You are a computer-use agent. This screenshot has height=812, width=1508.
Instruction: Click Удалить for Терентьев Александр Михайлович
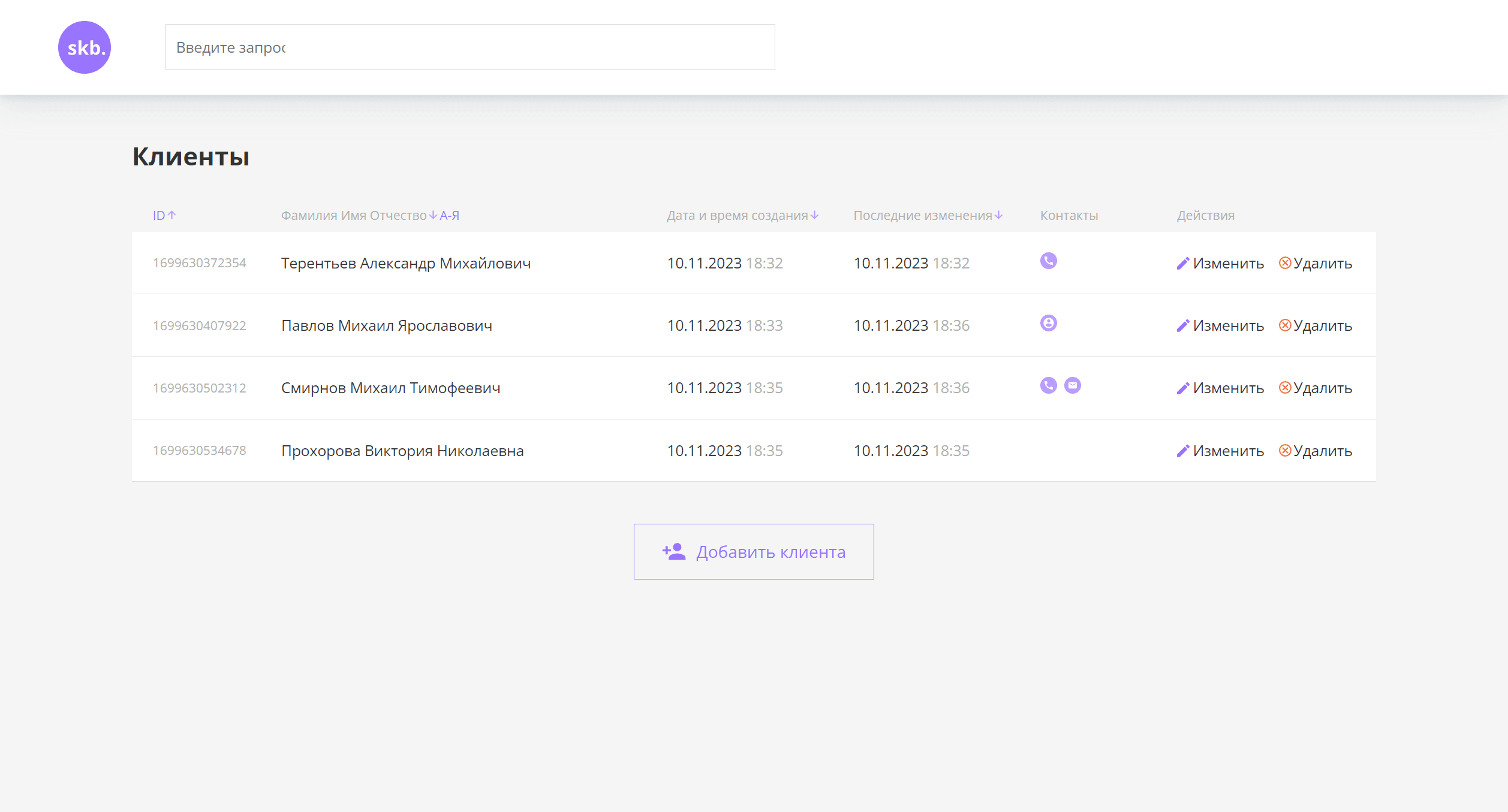point(1322,264)
